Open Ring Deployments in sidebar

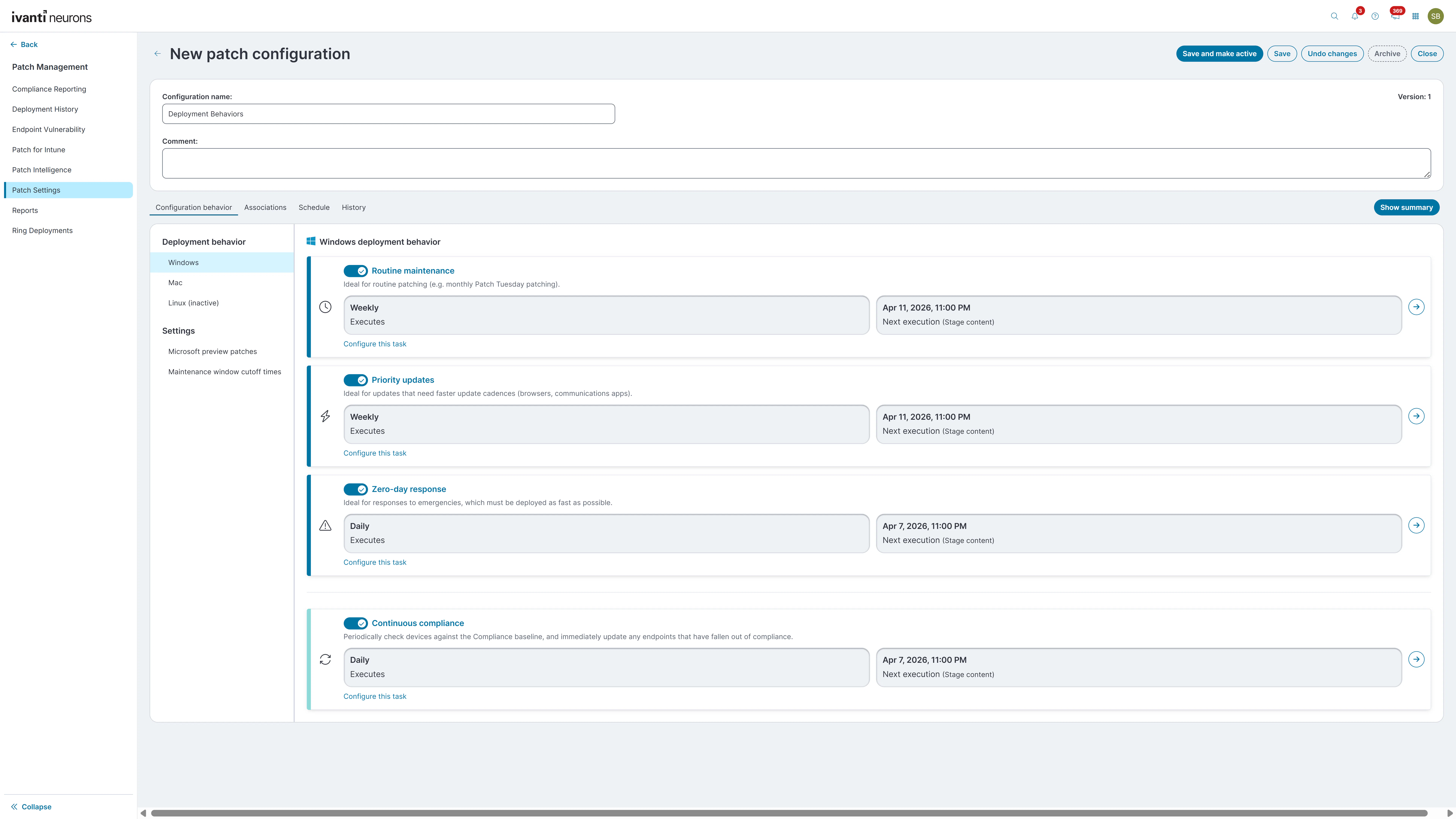pyautogui.click(x=42, y=231)
